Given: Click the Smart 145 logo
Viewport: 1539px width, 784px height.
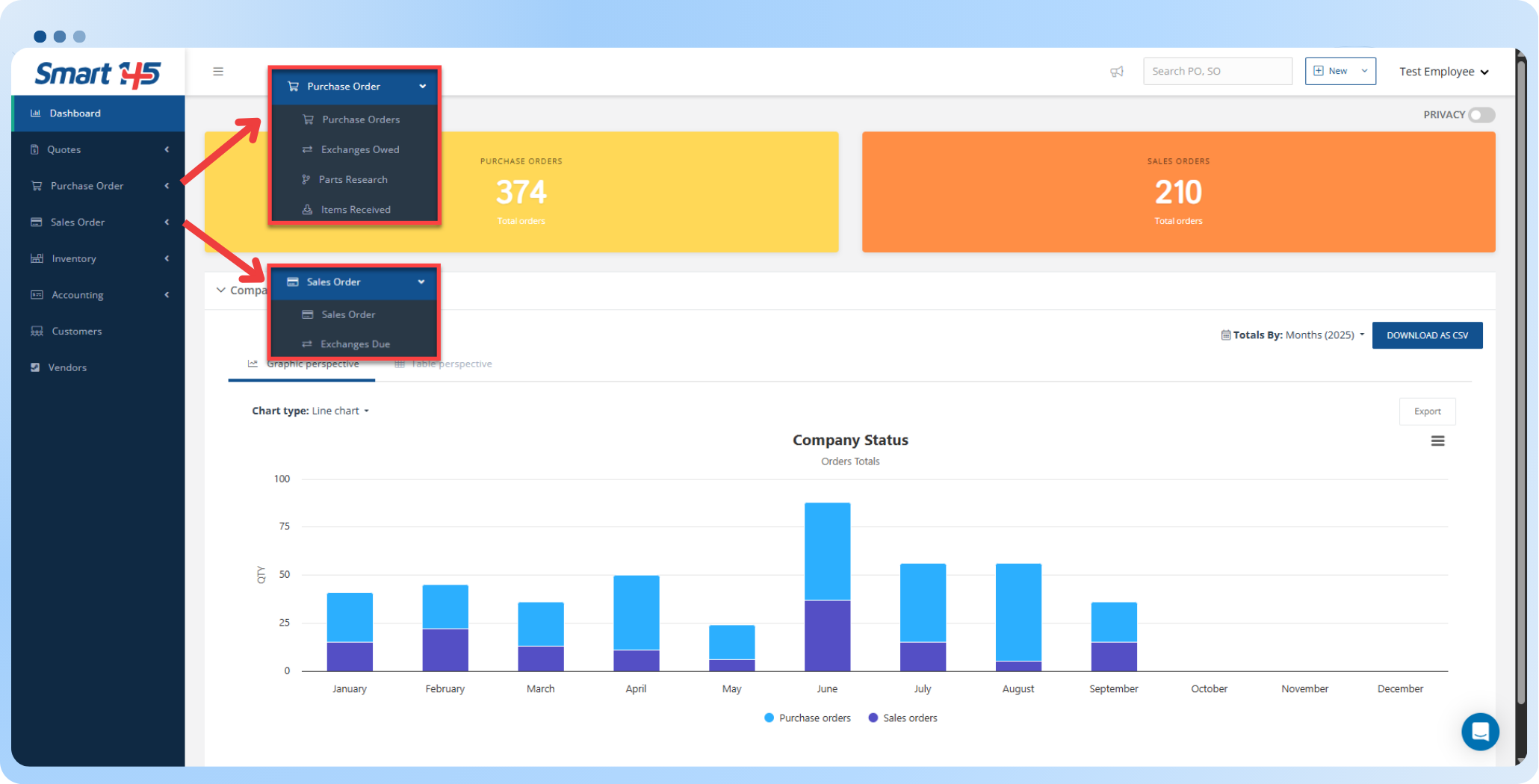Looking at the screenshot, I should (x=98, y=73).
